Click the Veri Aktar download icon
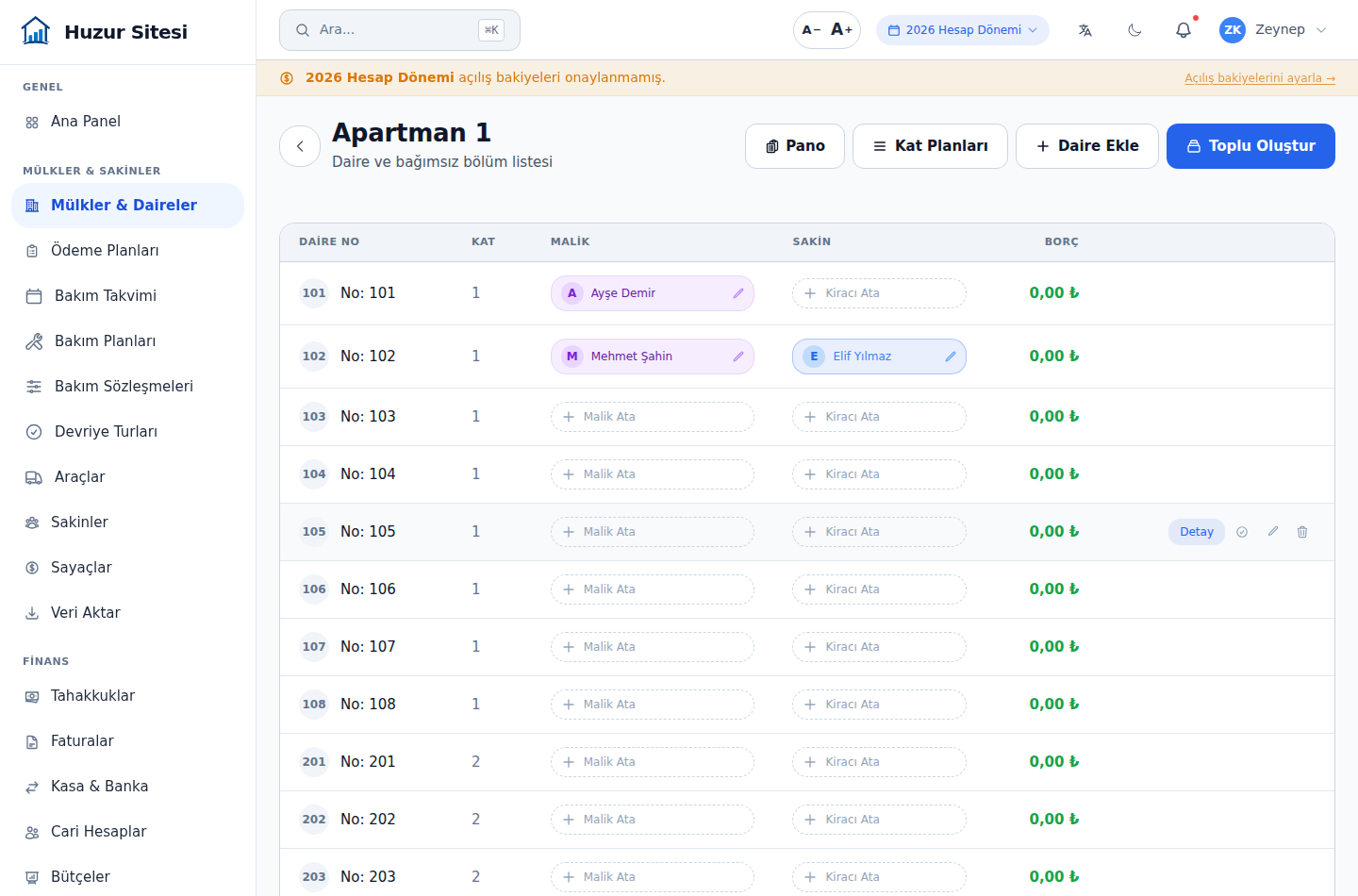Image resolution: width=1358 pixels, height=896 pixels. [x=32, y=613]
